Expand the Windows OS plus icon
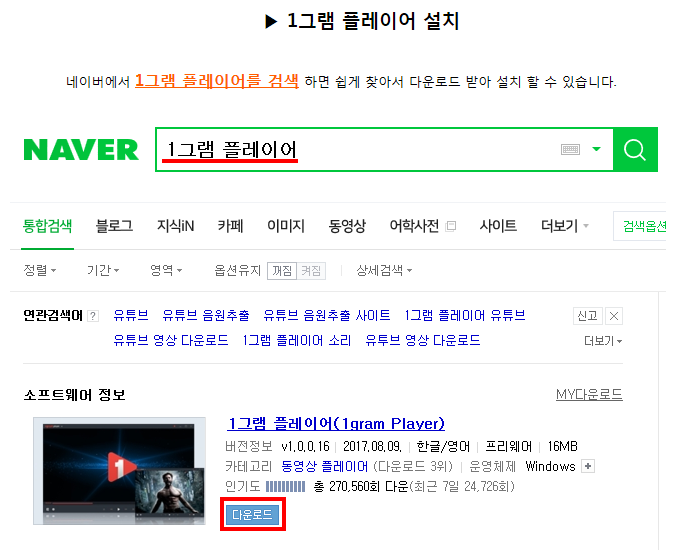Screen dimensions: 677x557 [x=588, y=466]
